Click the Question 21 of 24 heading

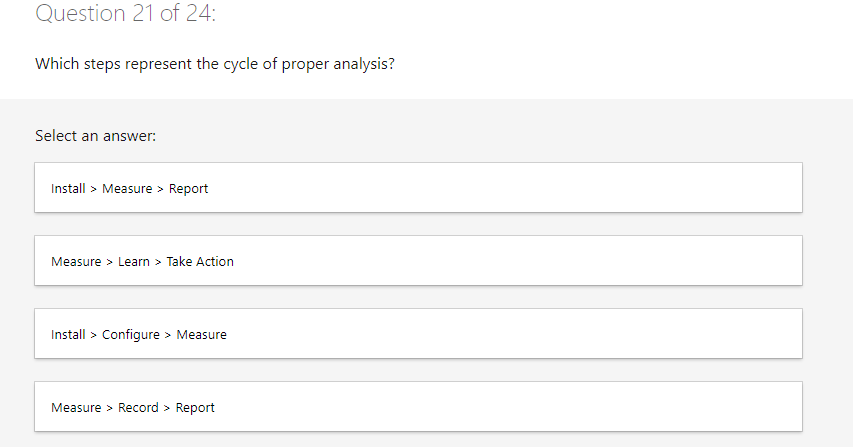click(x=126, y=14)
